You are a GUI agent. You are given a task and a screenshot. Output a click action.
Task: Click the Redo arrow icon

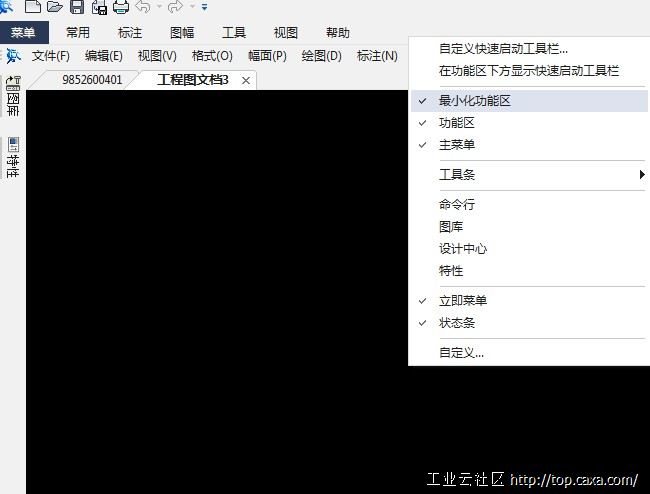coord(175,6)
